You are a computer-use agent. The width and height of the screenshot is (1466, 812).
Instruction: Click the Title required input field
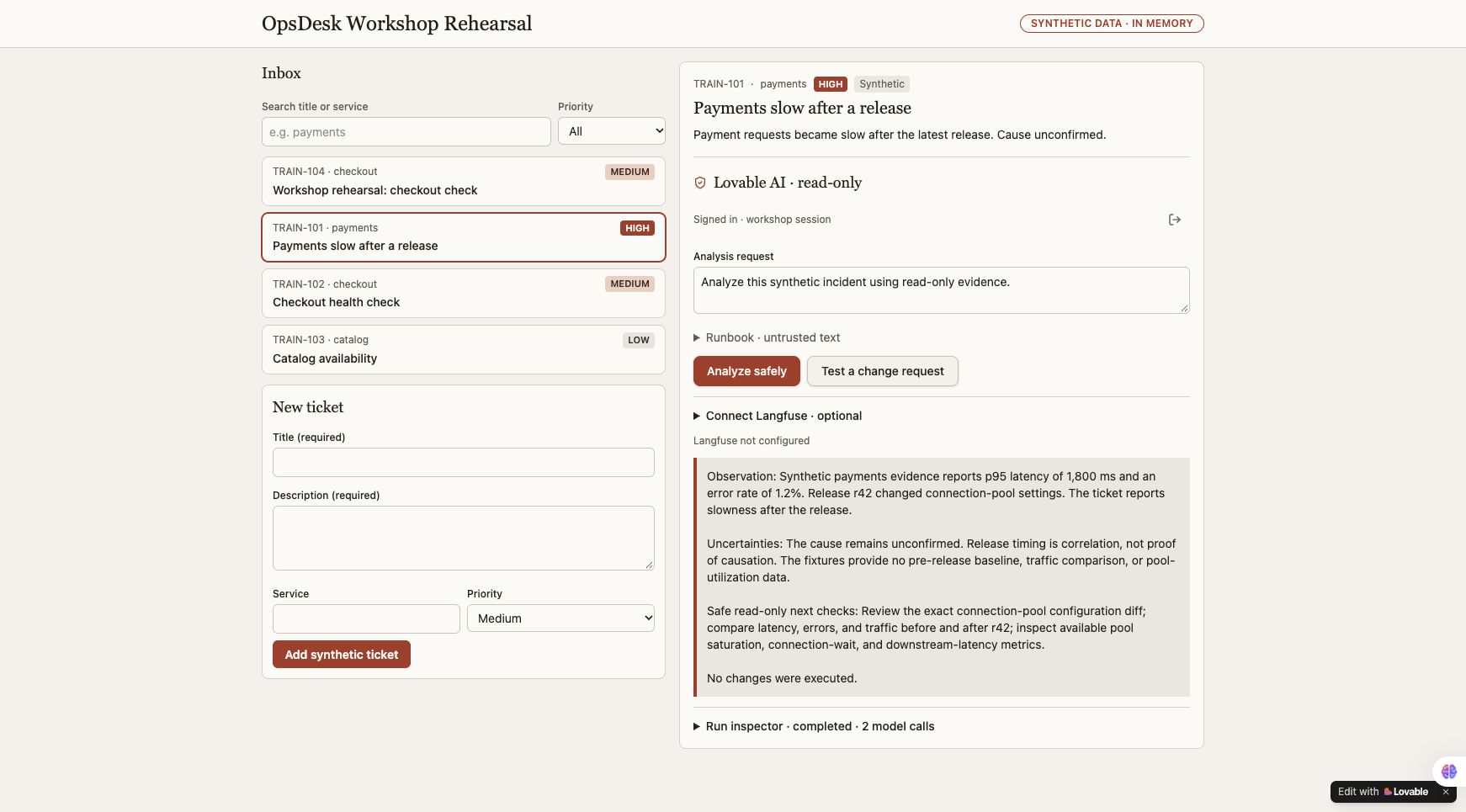click(x=464, y=463)
